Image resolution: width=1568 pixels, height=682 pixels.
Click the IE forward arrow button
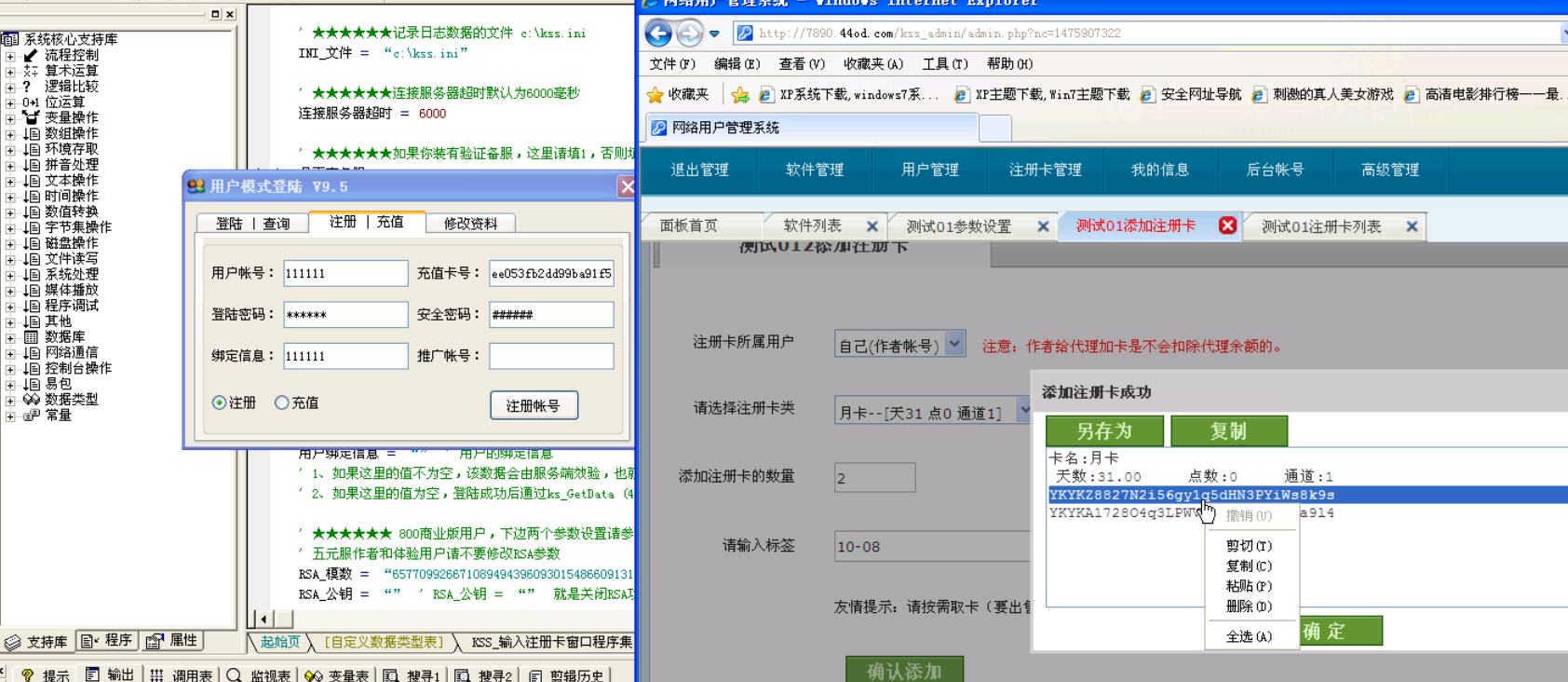point(689,34)
